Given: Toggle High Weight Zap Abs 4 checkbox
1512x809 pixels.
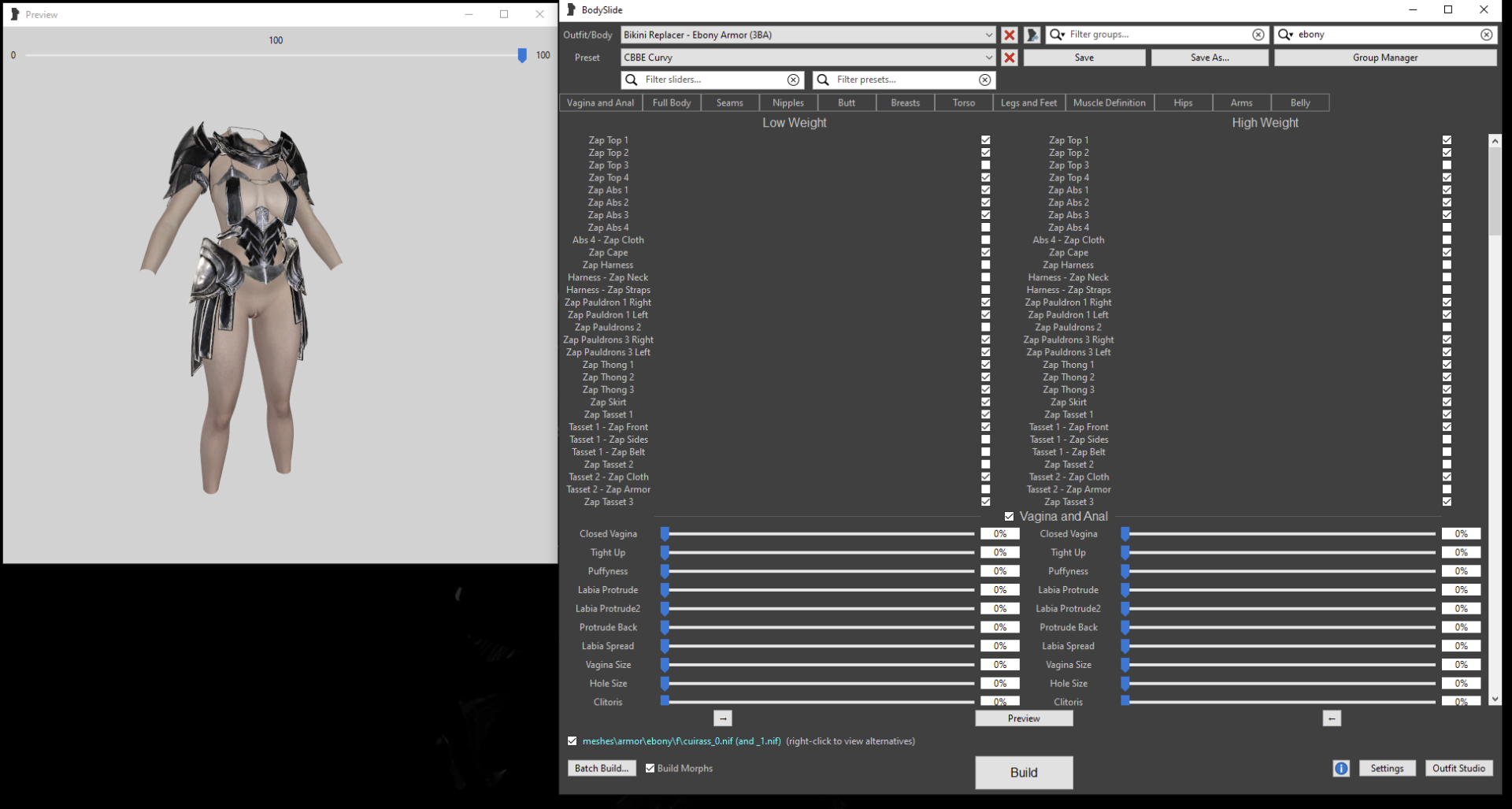Looking at the screenshot, I should click(x=1447, y=228).
